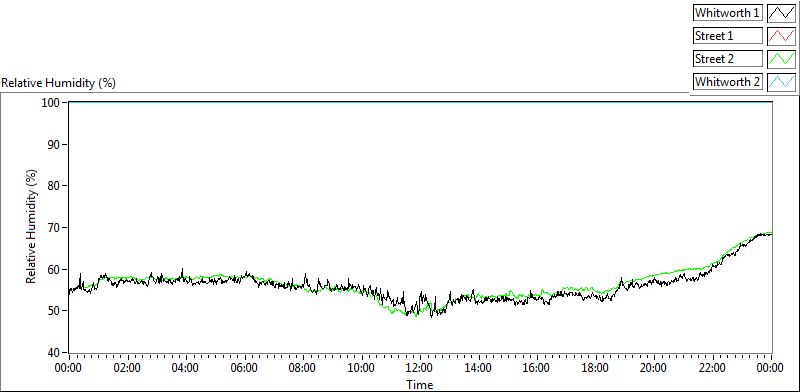Click the 12:00 time axis marker
Viewport: 800px width, 392px height.
point(420,367)
